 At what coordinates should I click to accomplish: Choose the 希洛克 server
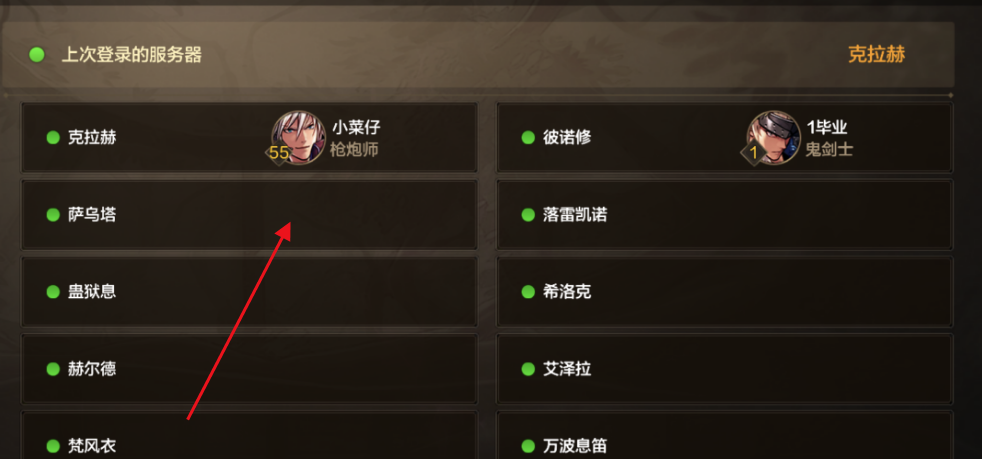(725, 292)
